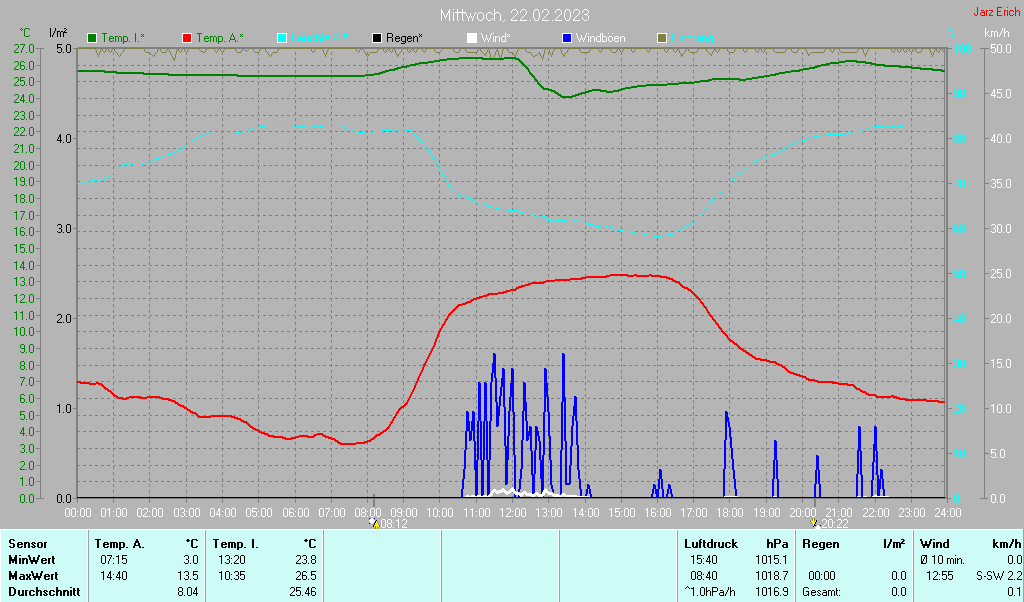This screenshot has width=1024, height=602.
Task: Click the 1015.1 minimum pressure value
Action: click(772, 560)
